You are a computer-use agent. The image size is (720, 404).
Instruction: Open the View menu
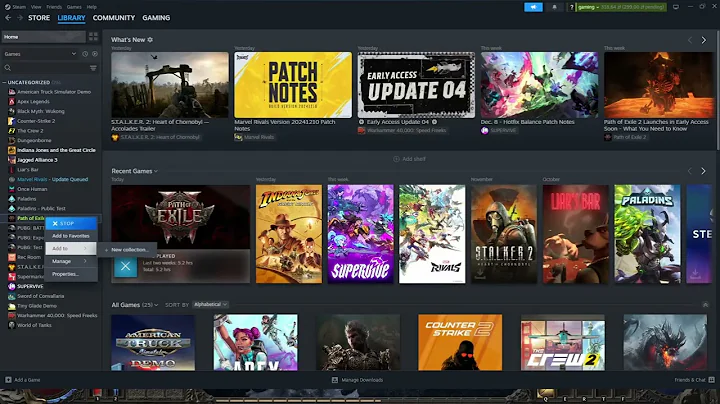click(36, 7)
